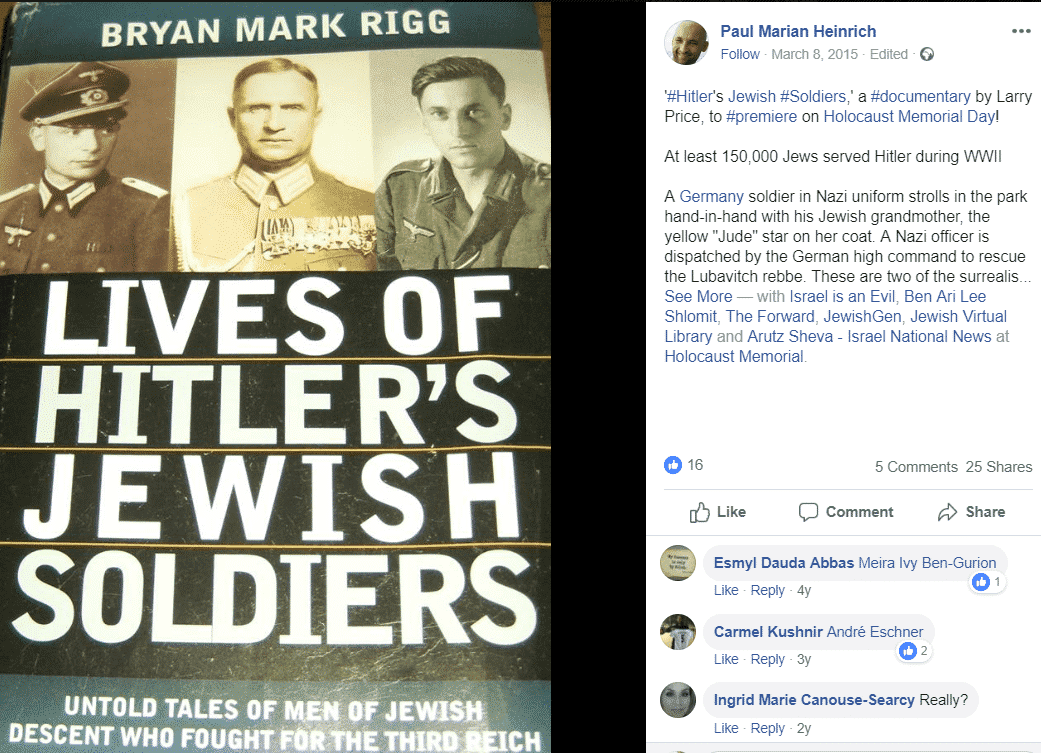Click Esmyl Dauda Abbas's avatar
The height and width of the screenshot is (753, 1041).
pyautogui.click(x=678, y=562)
